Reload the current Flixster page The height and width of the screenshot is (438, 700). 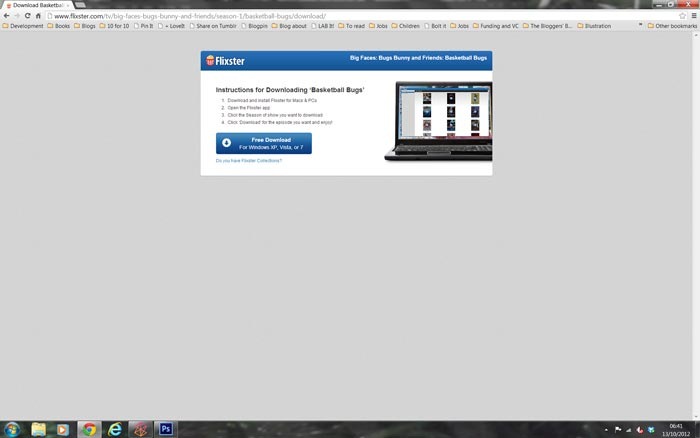(27, 16)
